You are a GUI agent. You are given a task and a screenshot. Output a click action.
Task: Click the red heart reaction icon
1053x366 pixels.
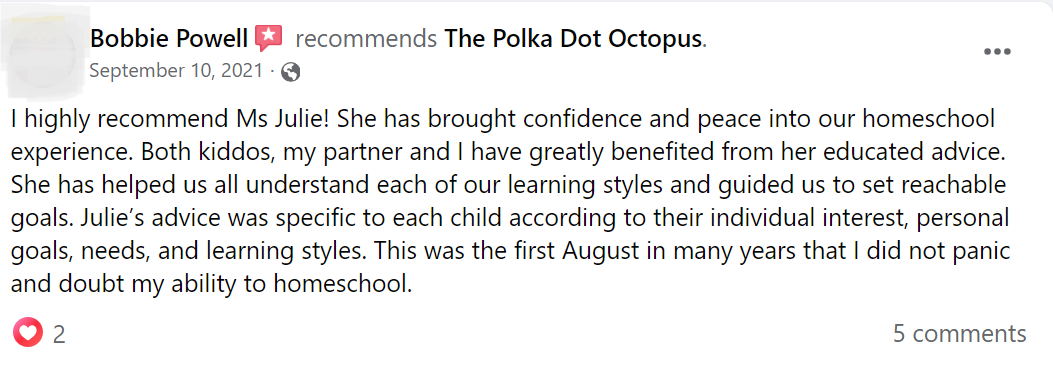[x=28, y=333]
